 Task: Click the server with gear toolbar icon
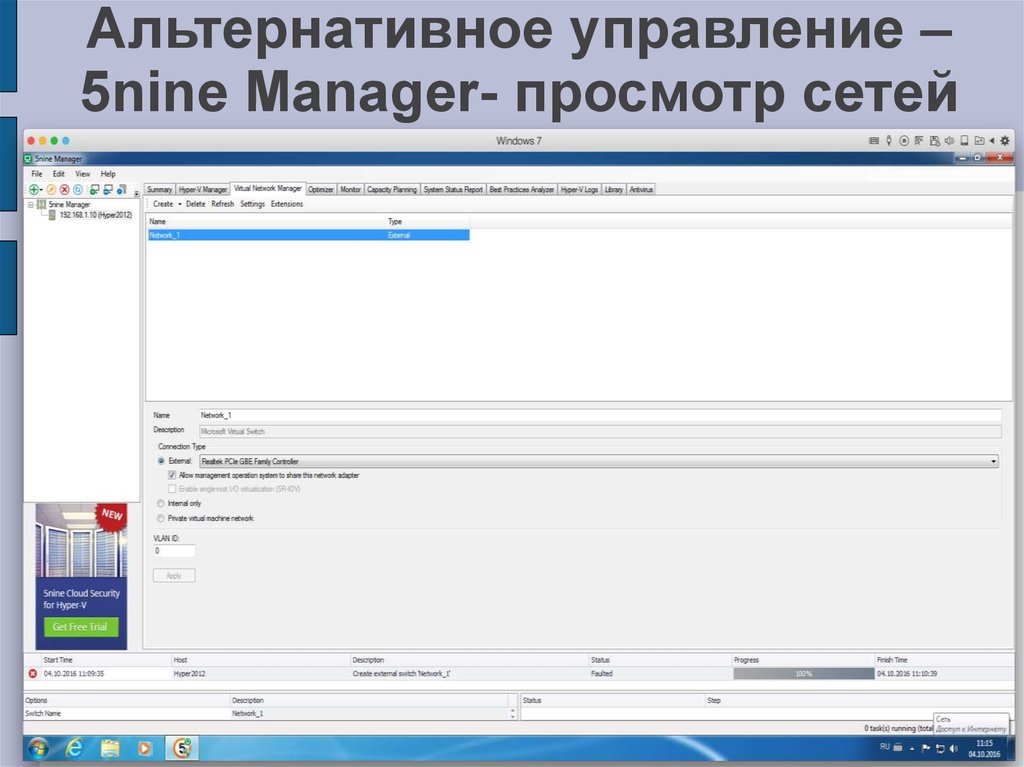[x=121, y=189]
